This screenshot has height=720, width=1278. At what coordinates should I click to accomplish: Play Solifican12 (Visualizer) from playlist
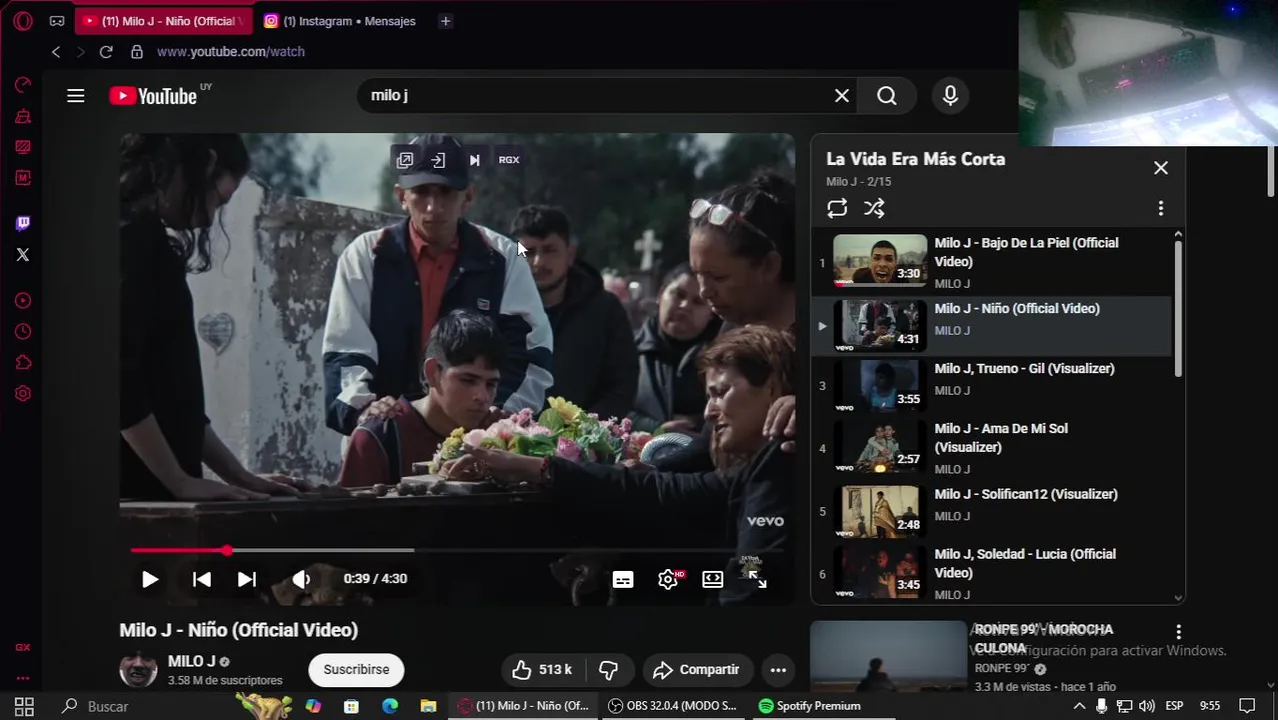pyautogui.click(x=991, y=511)
